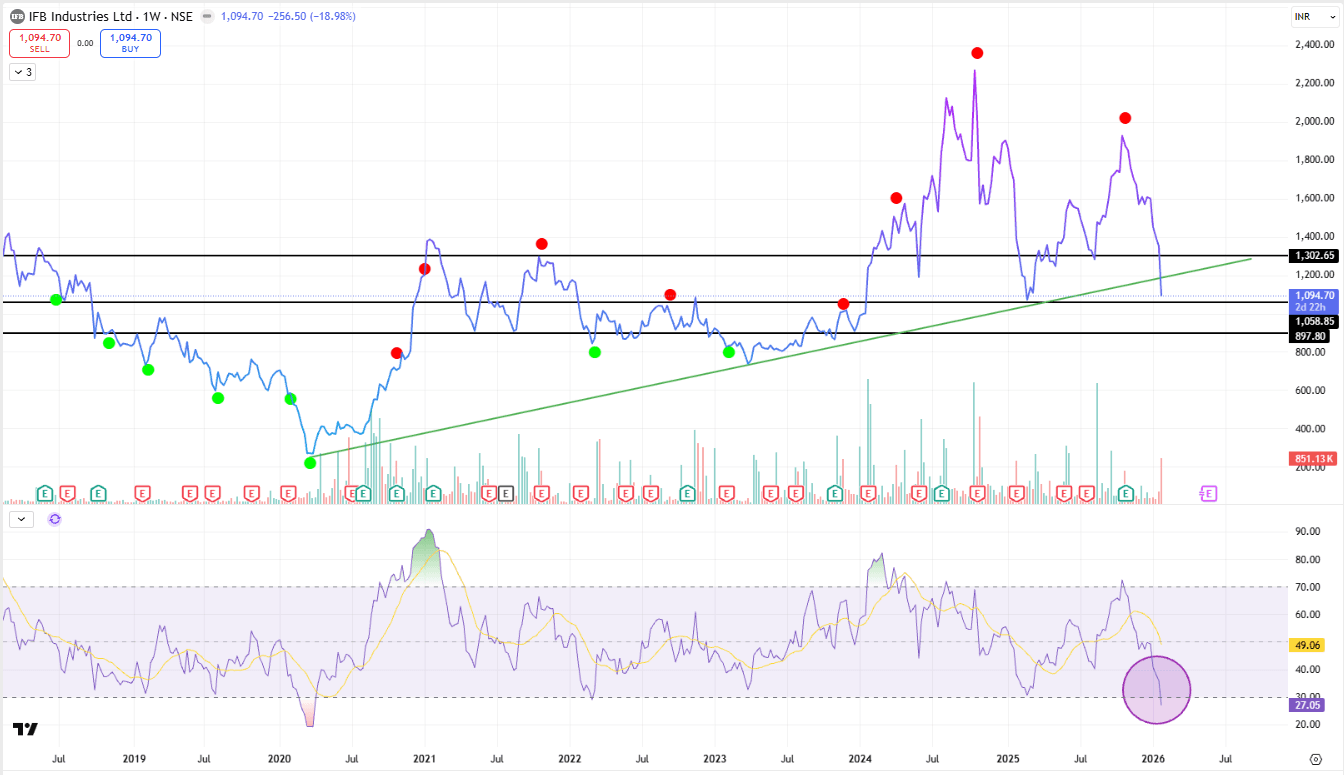
Task: Click the gray earnings marker icon
Action: 505,492
